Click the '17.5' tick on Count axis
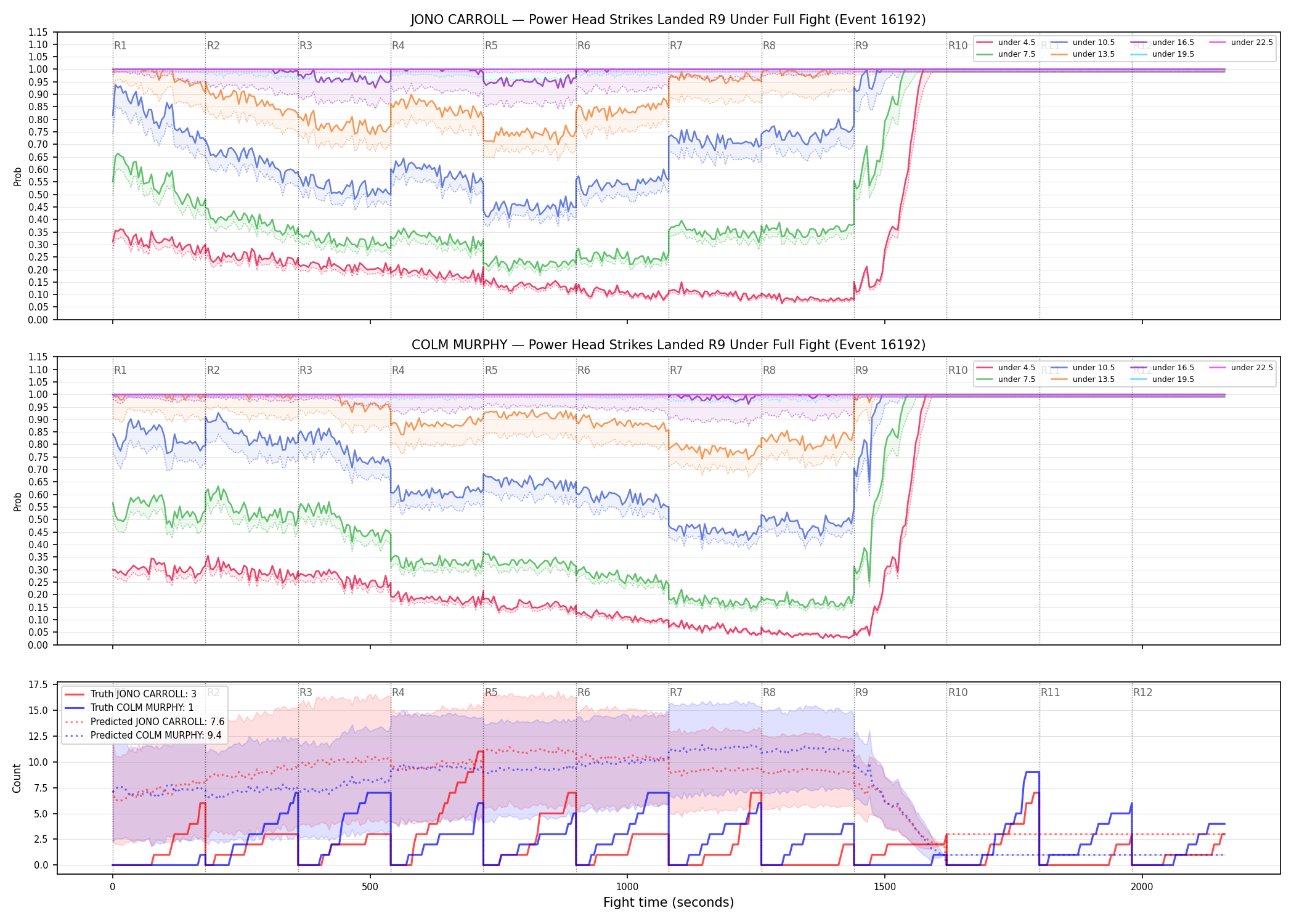Image resolution: width=1294 pixels, height=924 pixels. click(x=38, y=685)
